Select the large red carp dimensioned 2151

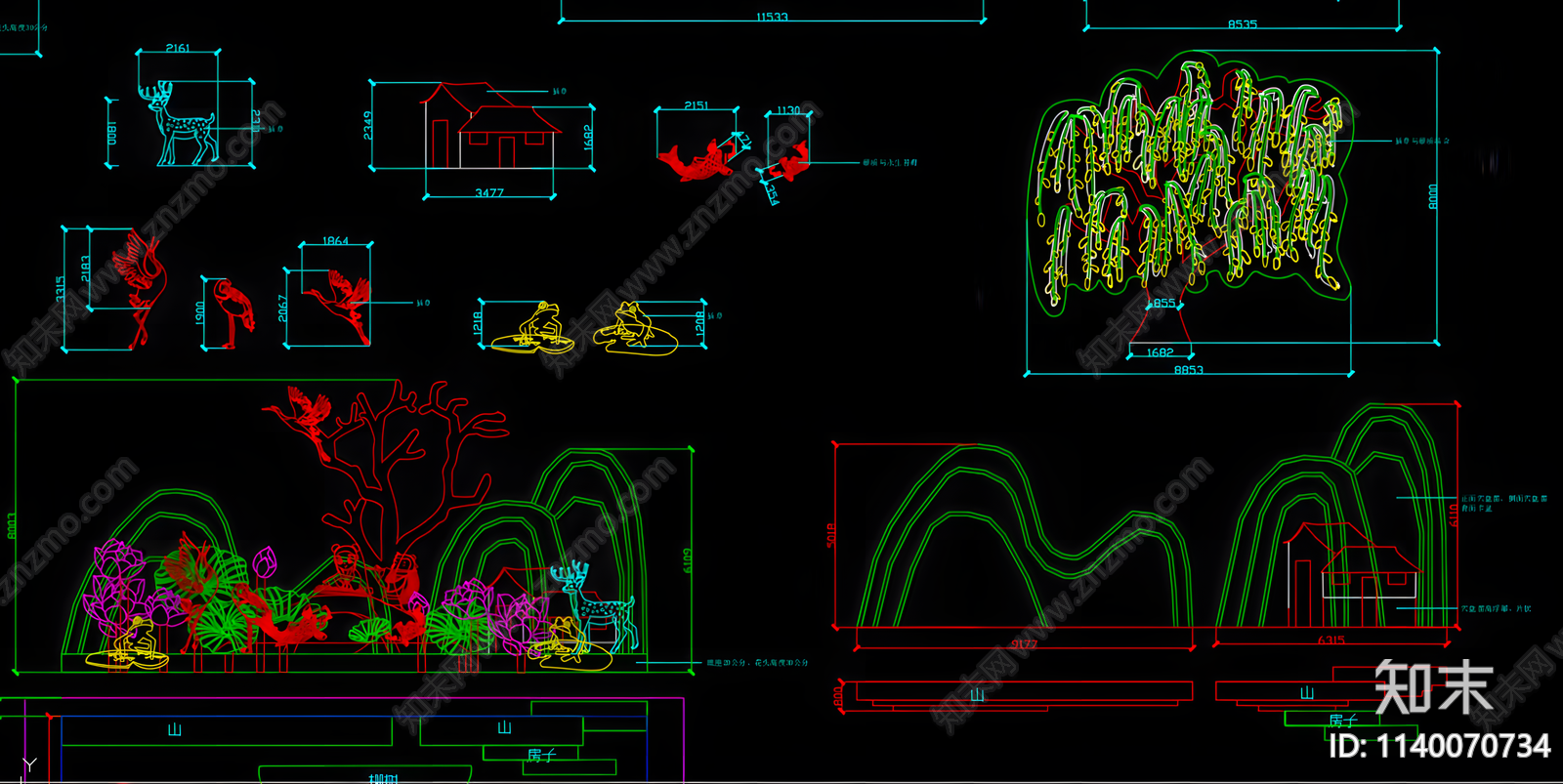point(697,161)
